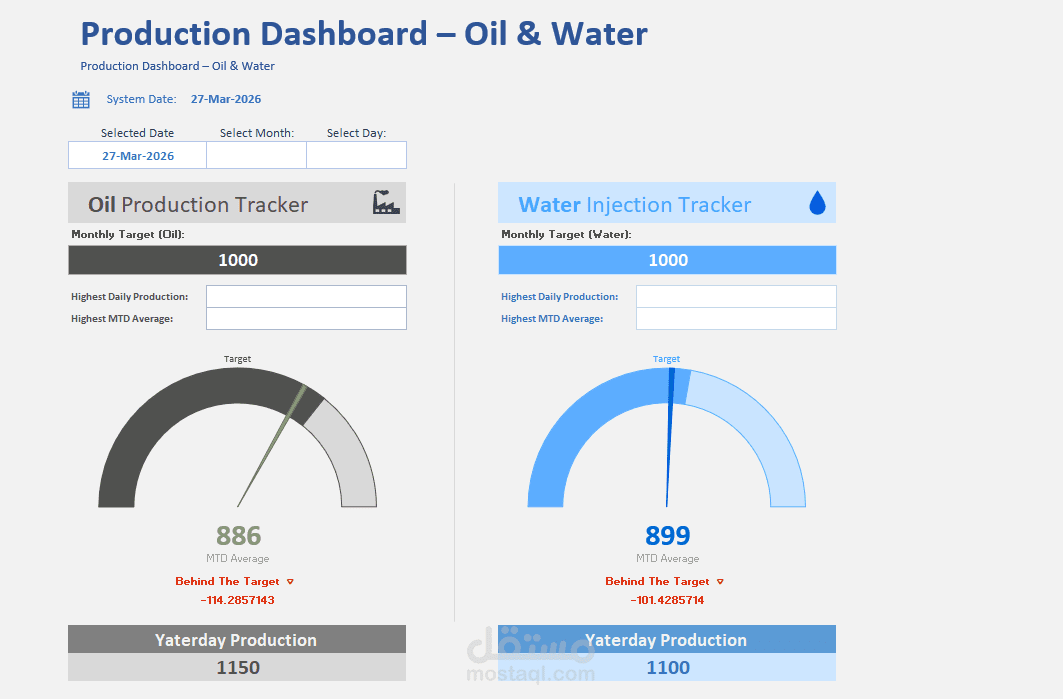1063x699 pixels.
Task: Open the Select Month dropdown cell
Action: click(x=256, y=155)
